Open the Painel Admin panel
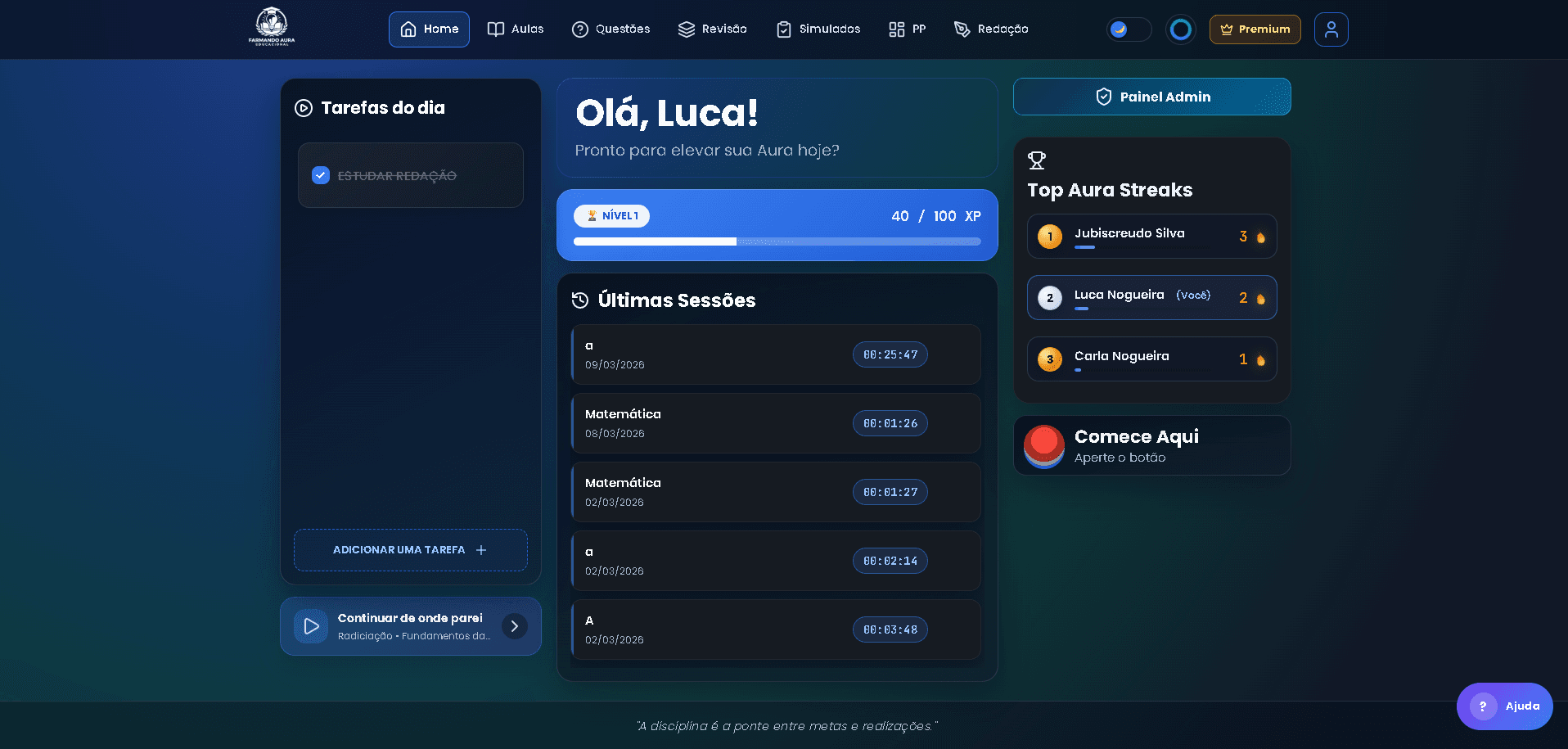The width and height of the screenshot is (1568, 749). tap(1151, 96)
